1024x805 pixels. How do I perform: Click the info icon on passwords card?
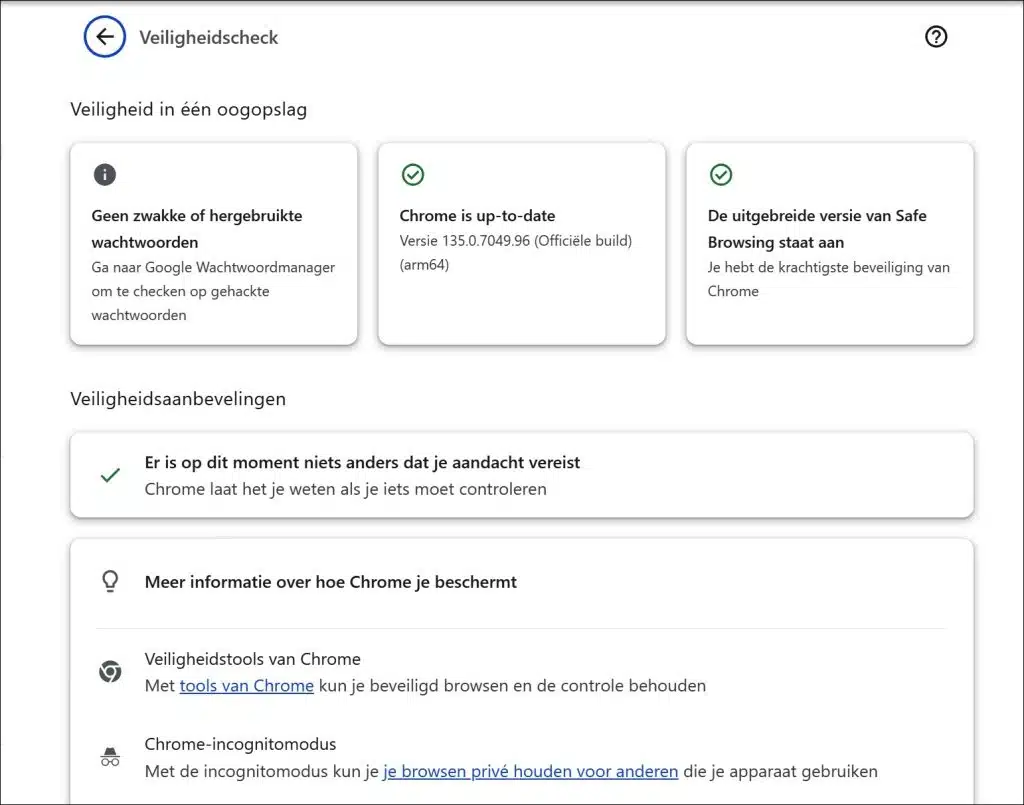tap(105, 175)
